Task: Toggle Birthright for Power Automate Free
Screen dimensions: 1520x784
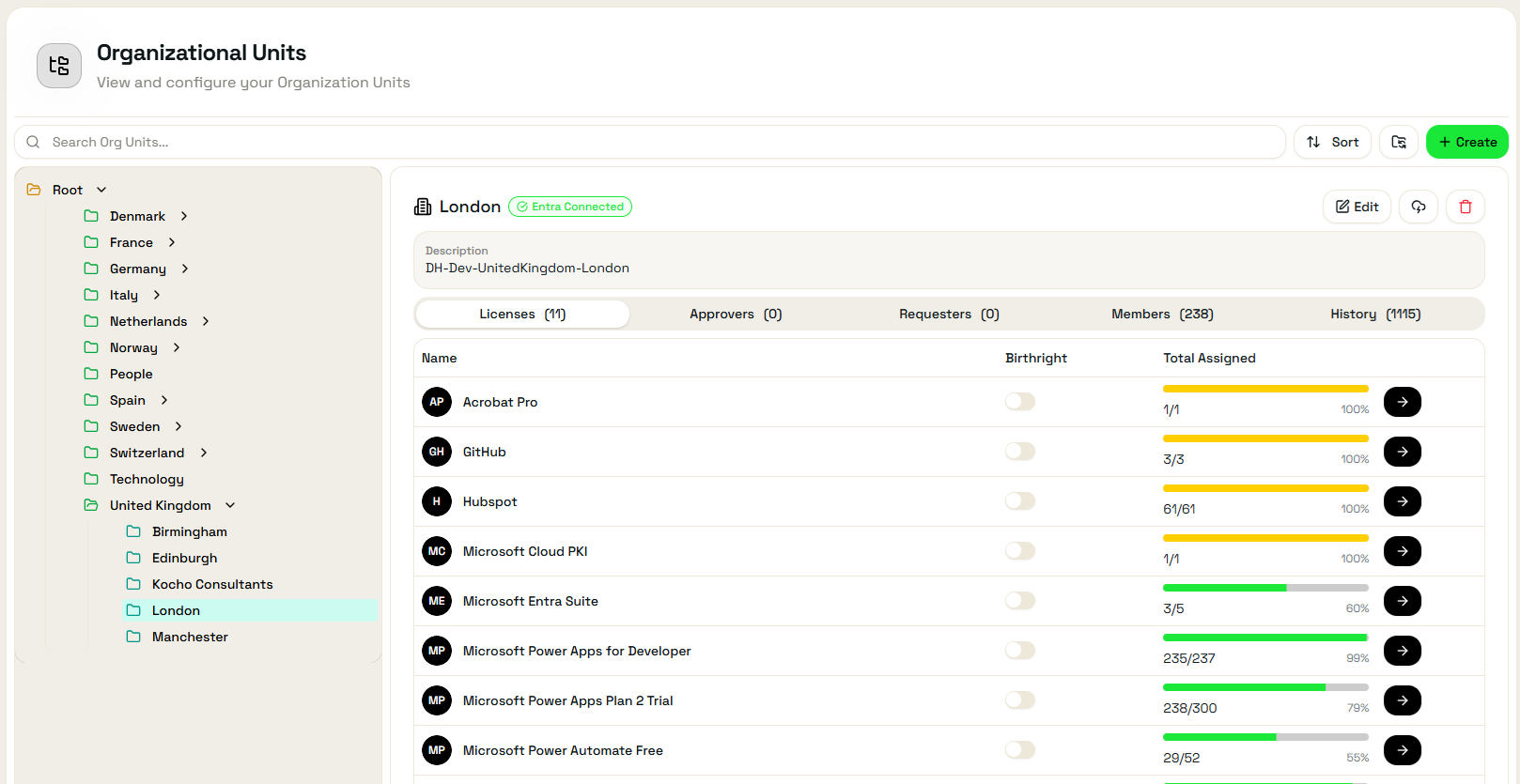Action: tap(1020, 750)
